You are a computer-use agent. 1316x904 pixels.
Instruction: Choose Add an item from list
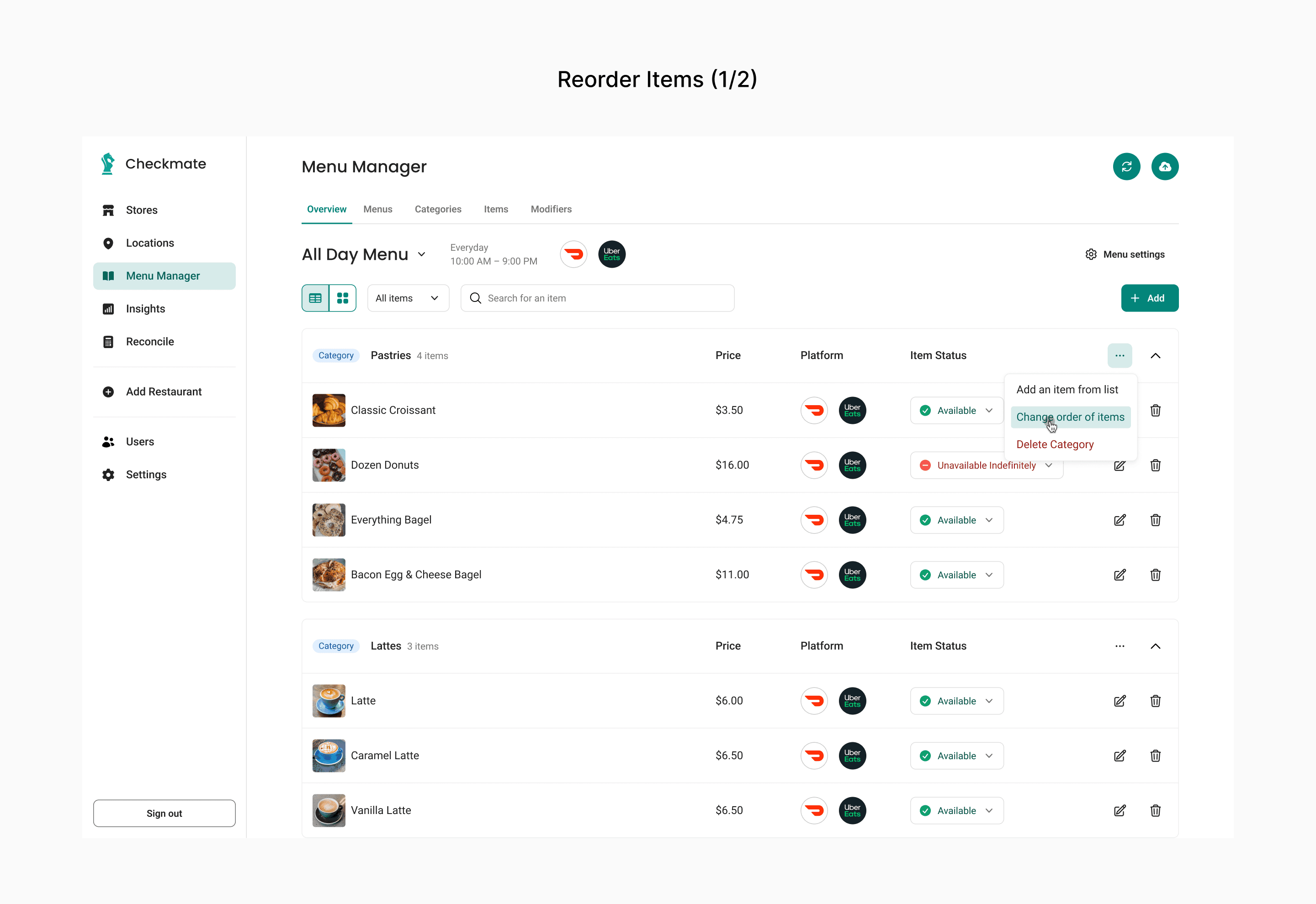tap(1067, 390)
